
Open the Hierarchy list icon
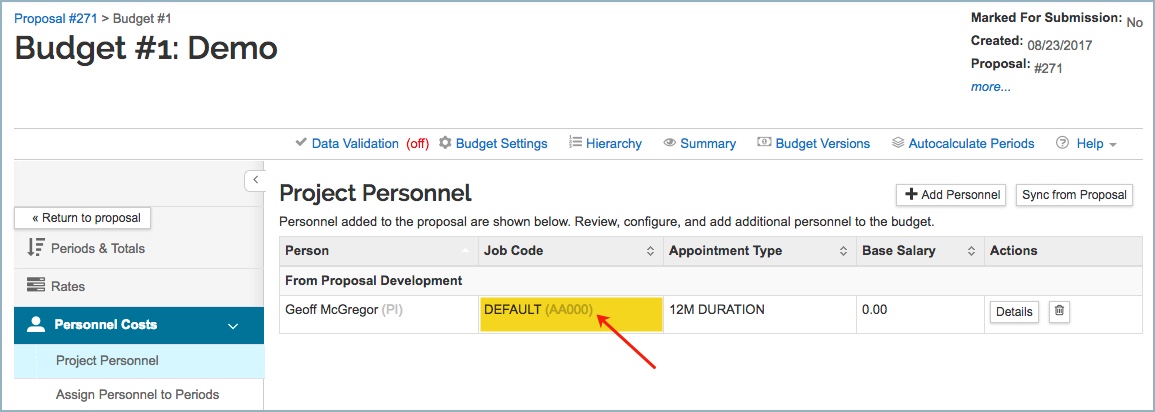coord(575,143)
